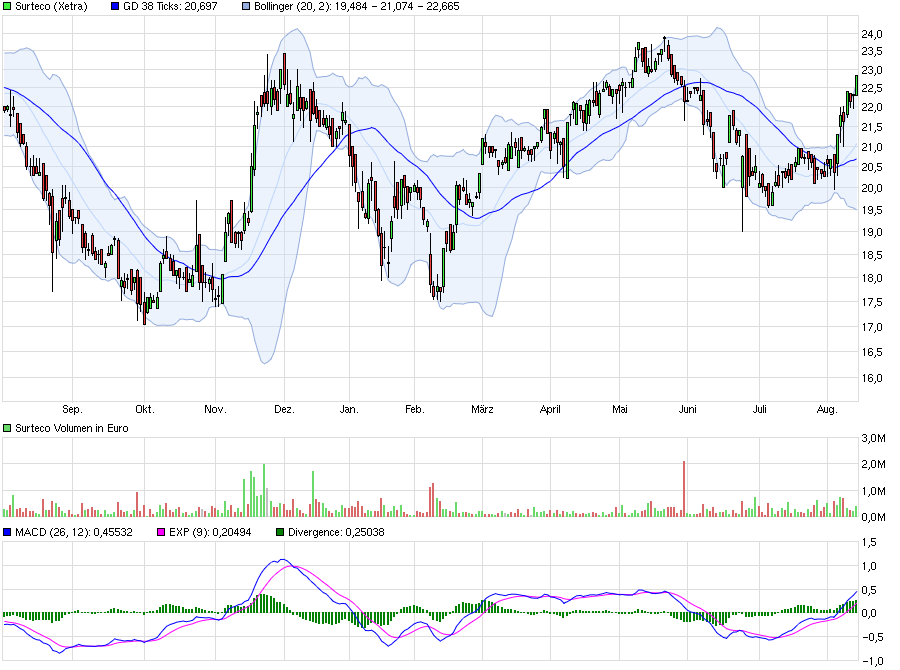Viewport: 900px width, 670px height.
Task: Click the 3,0M volume axis value
Action: click(x=874, y=439)
